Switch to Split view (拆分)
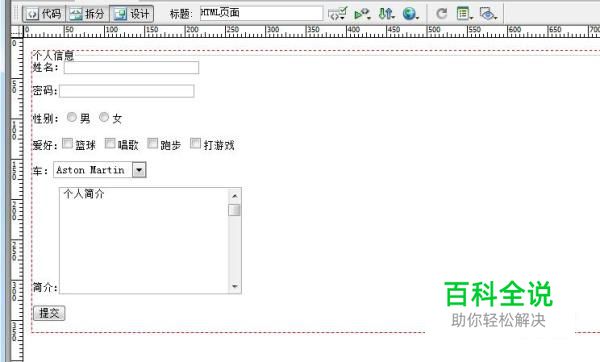 [x=88, y=14]
